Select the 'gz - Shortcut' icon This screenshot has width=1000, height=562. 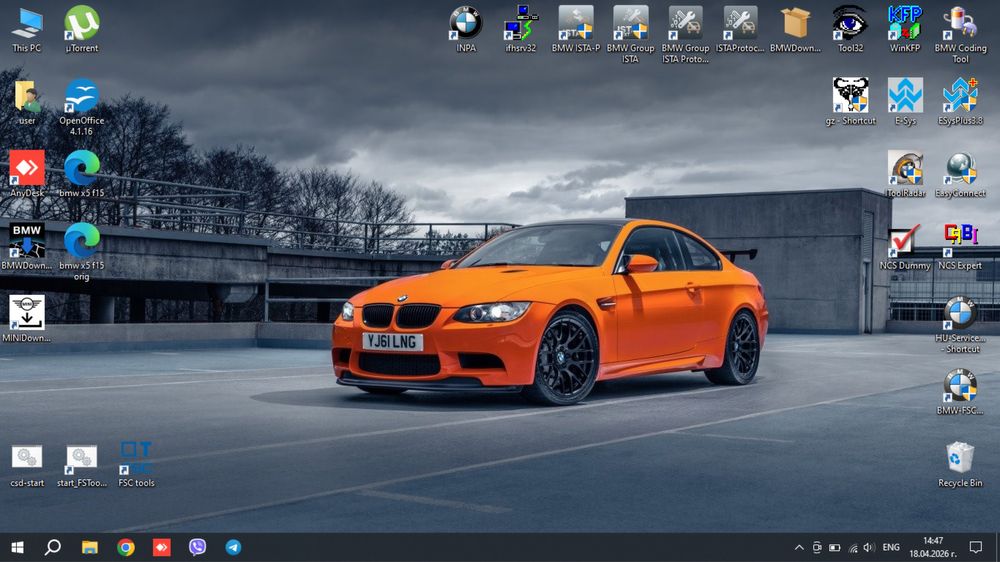tap(850, 102)
